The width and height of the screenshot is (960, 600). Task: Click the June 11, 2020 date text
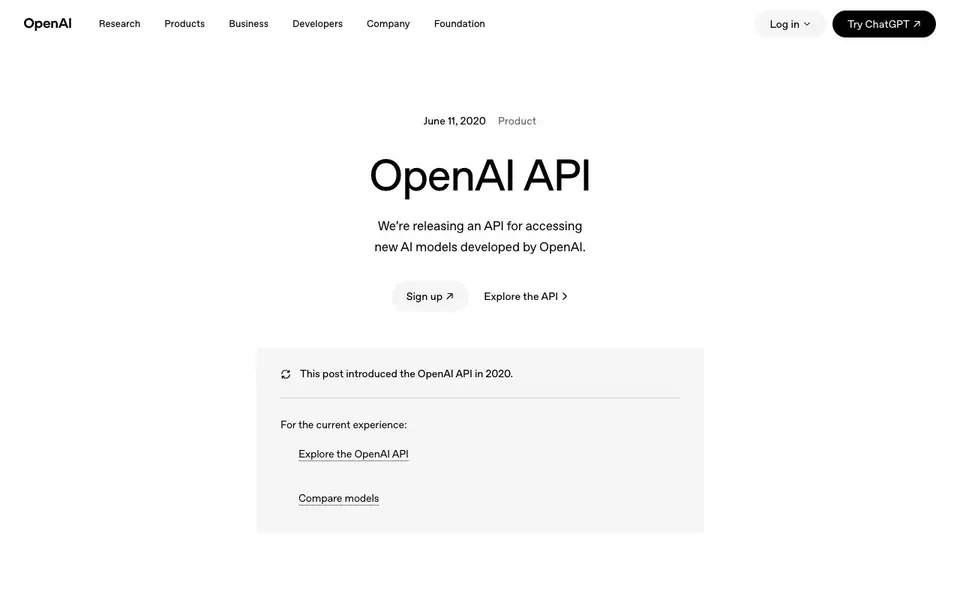point(454,121)
